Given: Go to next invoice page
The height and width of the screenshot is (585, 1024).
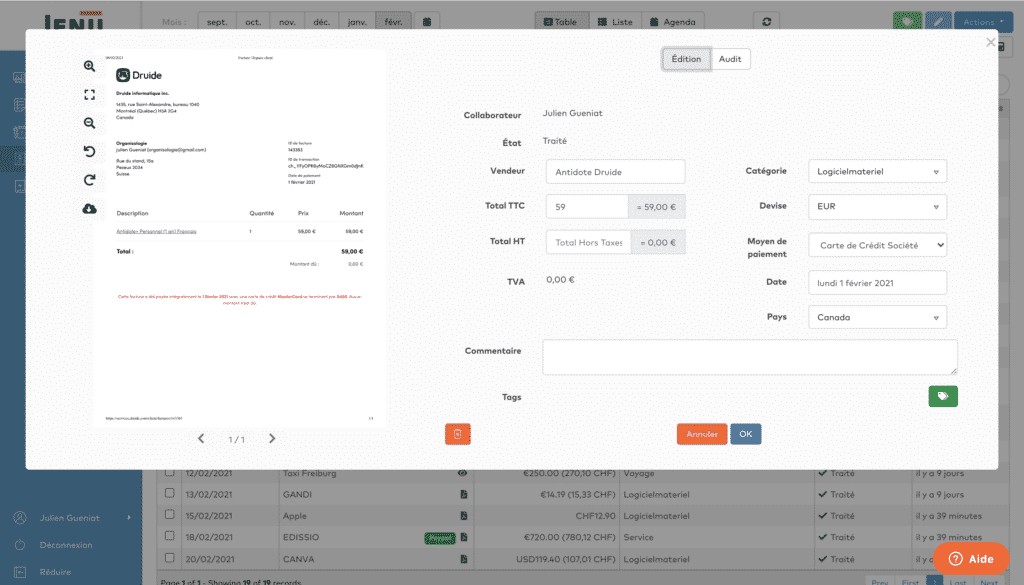Looking at the screenshot, I should 272,439.
